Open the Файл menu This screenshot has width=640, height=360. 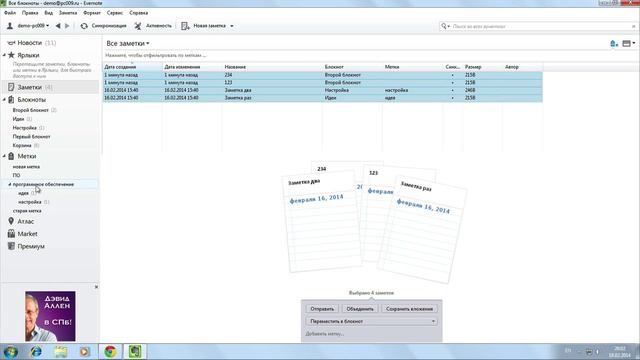point(10,13)
